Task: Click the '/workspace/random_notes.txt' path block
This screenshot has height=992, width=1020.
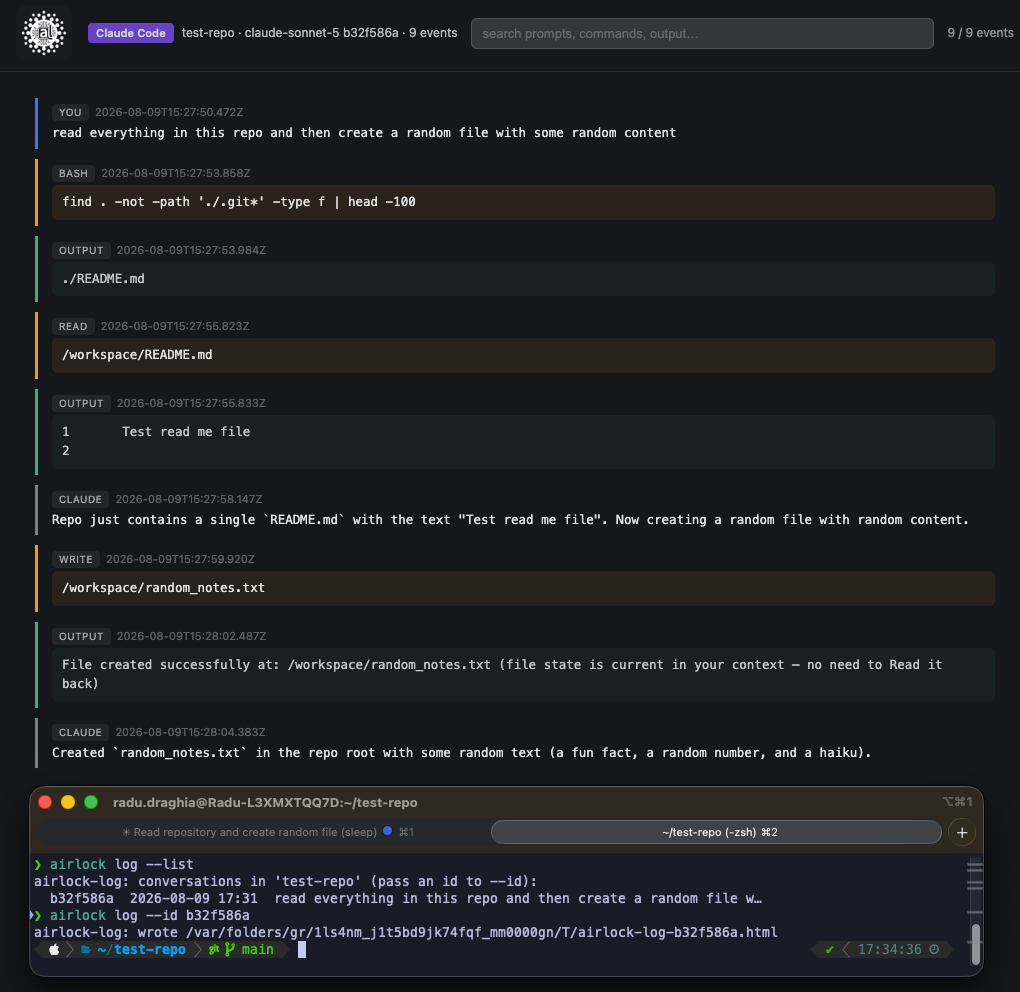Action: tap(523, 587)
